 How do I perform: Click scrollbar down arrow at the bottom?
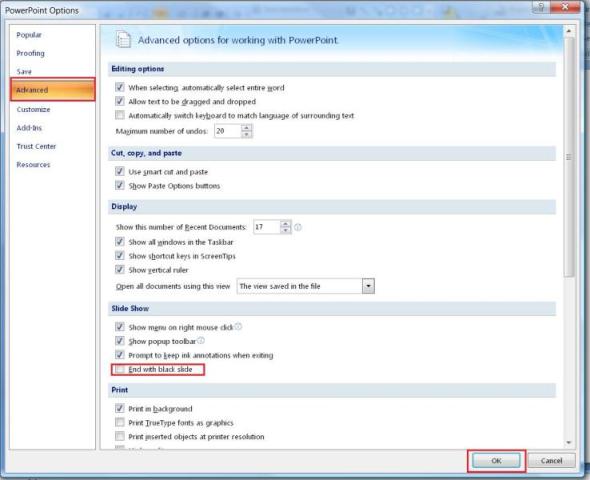tap(569, 443)
